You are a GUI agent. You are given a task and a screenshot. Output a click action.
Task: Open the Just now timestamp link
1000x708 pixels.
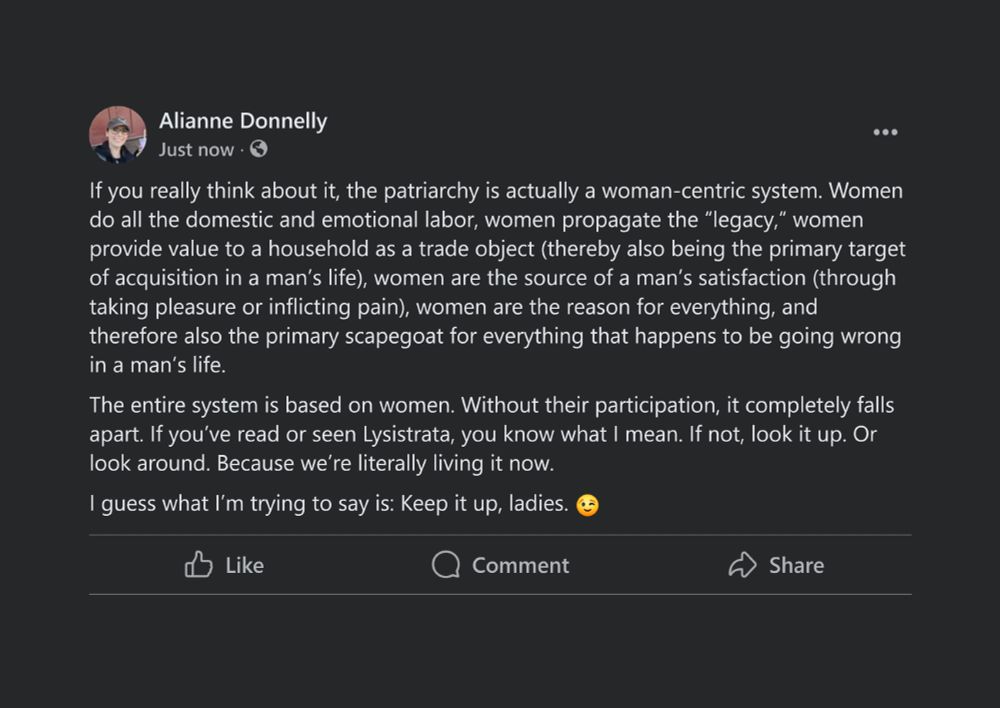(x=197, y=149)
